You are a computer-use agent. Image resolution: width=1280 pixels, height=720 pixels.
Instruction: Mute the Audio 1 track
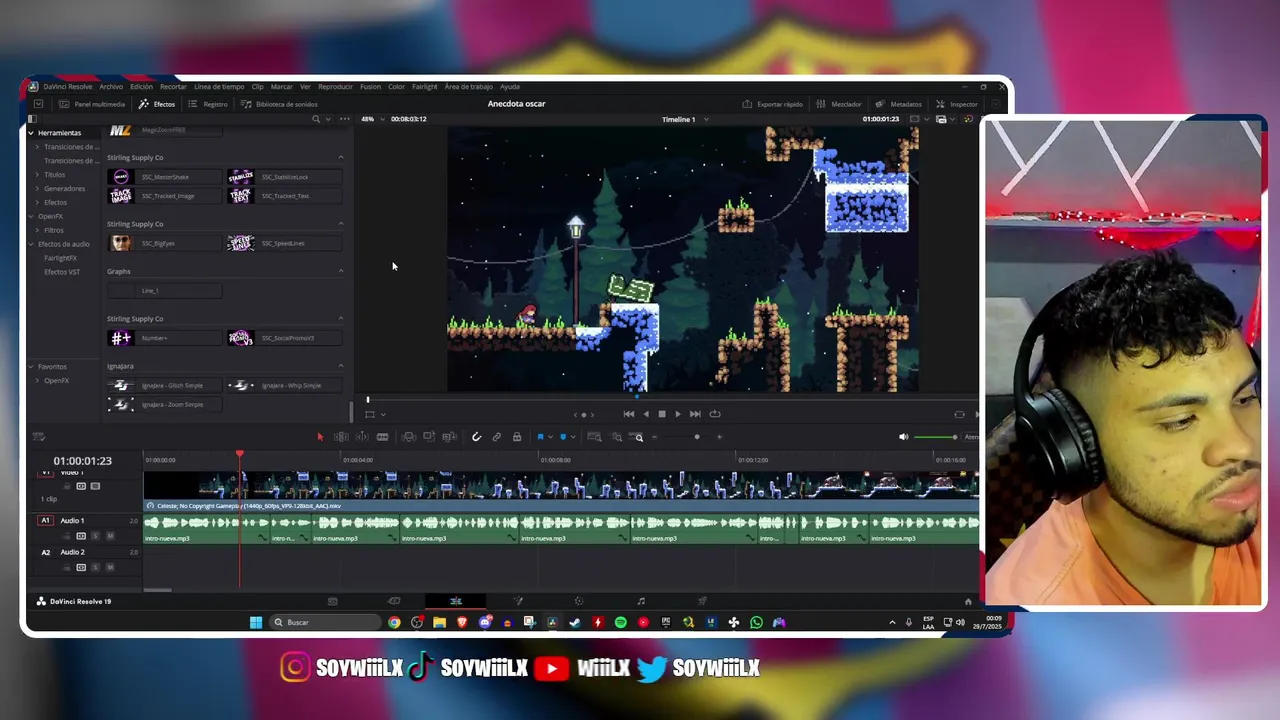110,536
